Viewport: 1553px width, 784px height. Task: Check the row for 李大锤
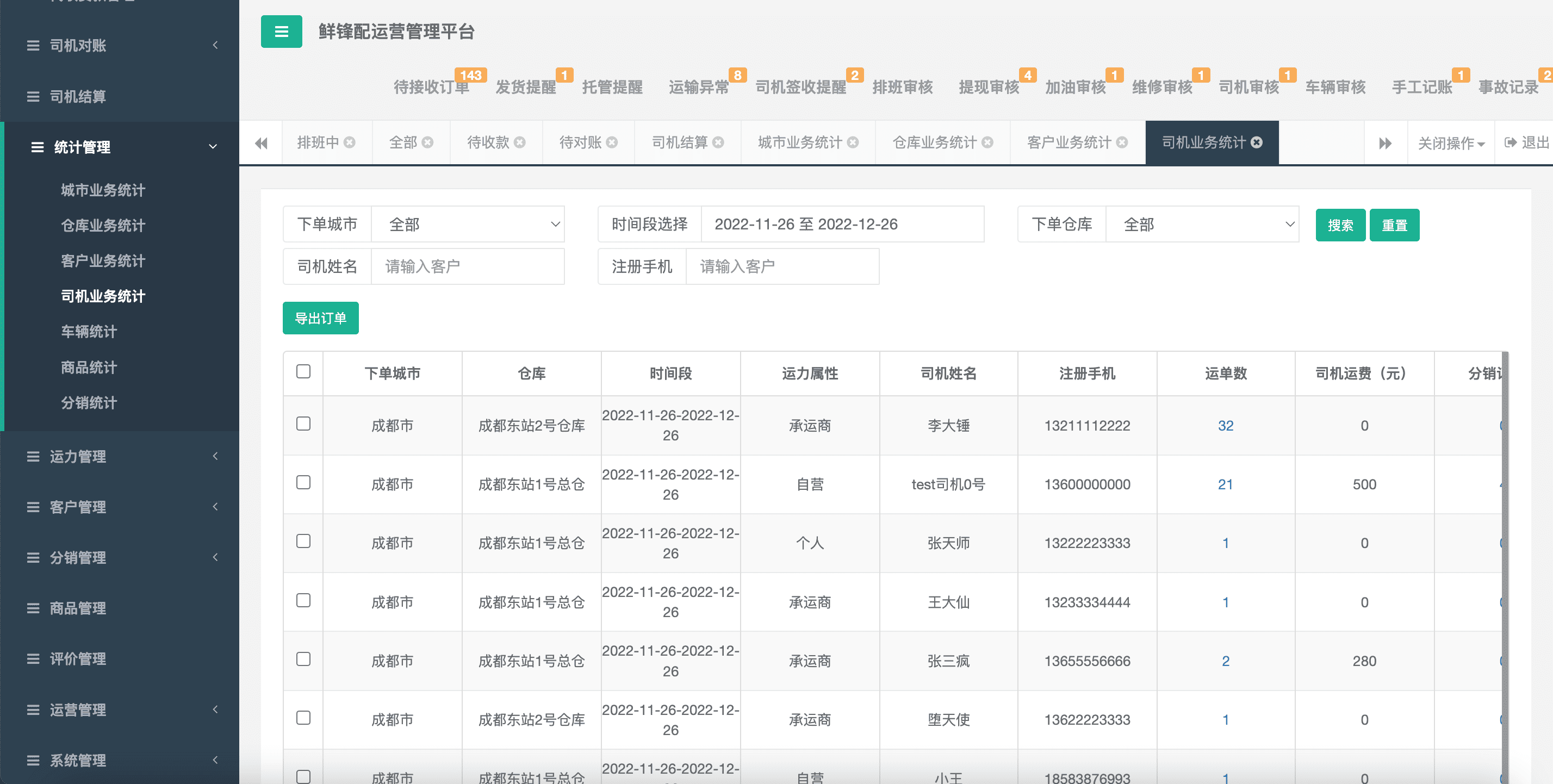(x=303, y=424)
